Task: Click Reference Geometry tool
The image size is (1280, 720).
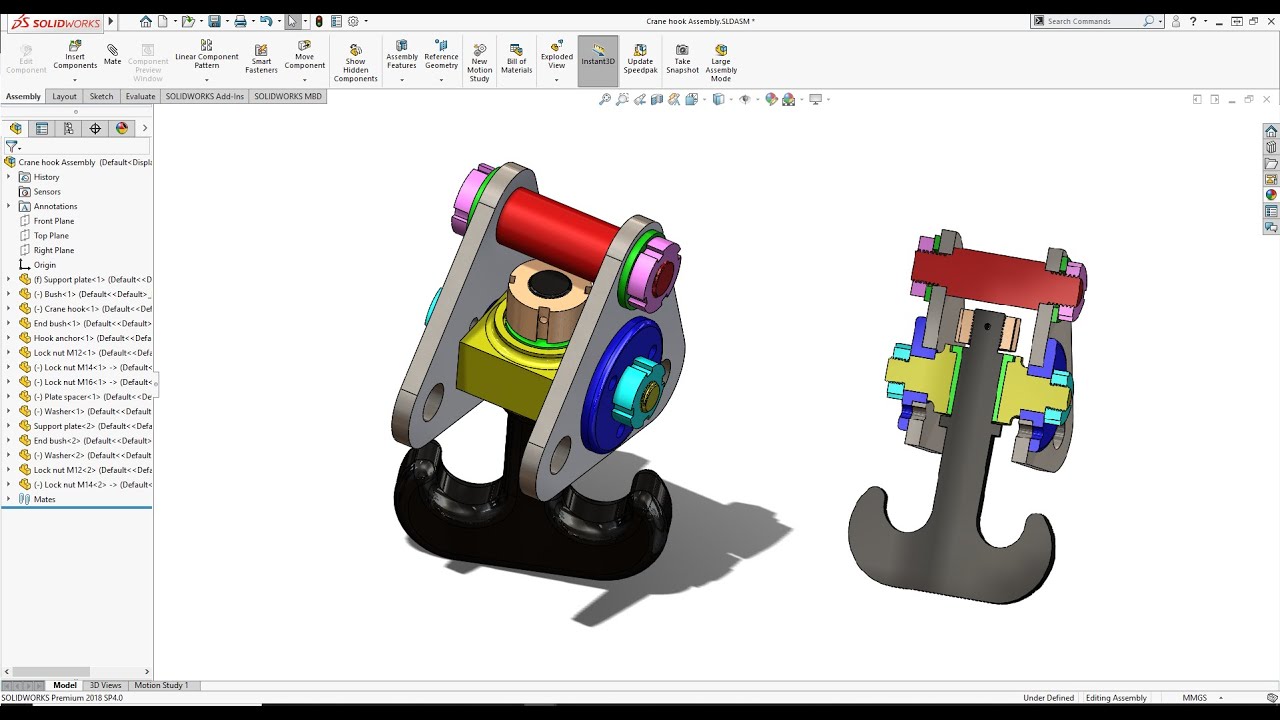Action: coord(441,55)
